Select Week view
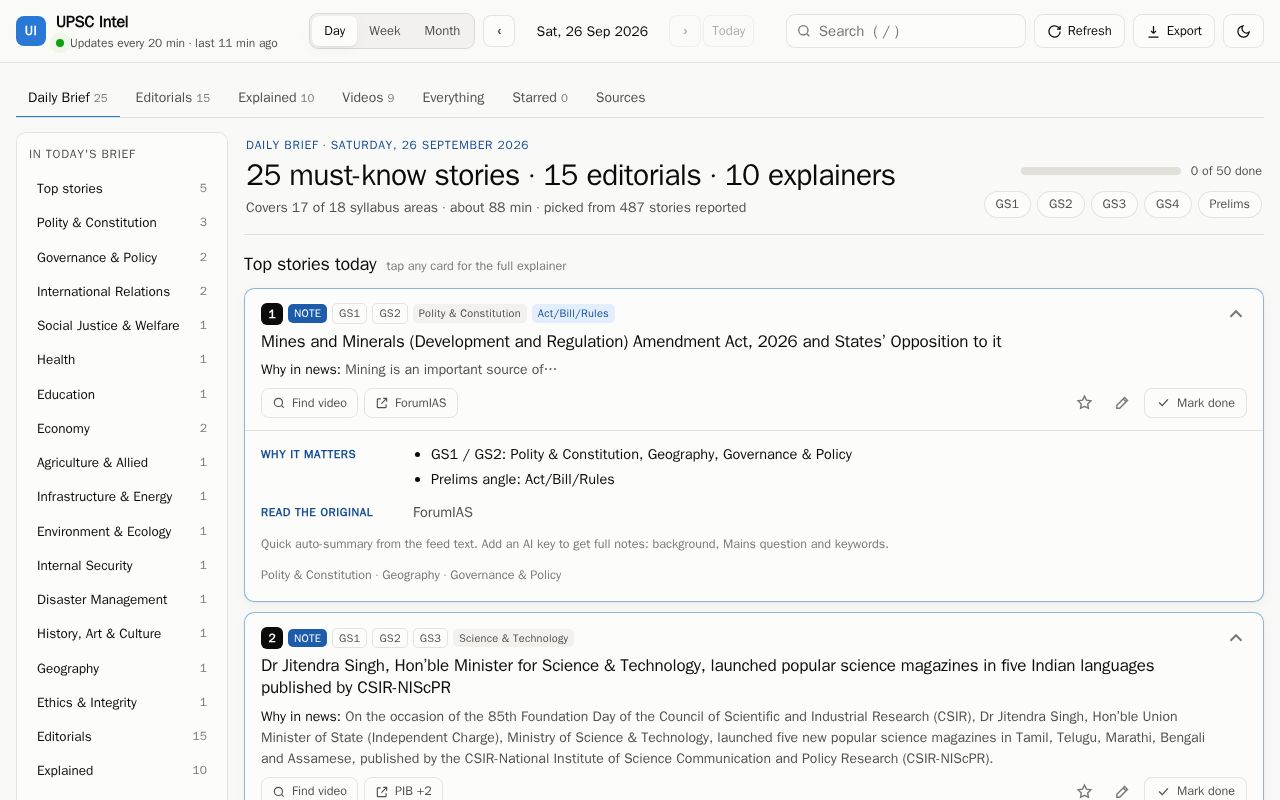This screenshot has width=1280, height=800. pos(385,31)
